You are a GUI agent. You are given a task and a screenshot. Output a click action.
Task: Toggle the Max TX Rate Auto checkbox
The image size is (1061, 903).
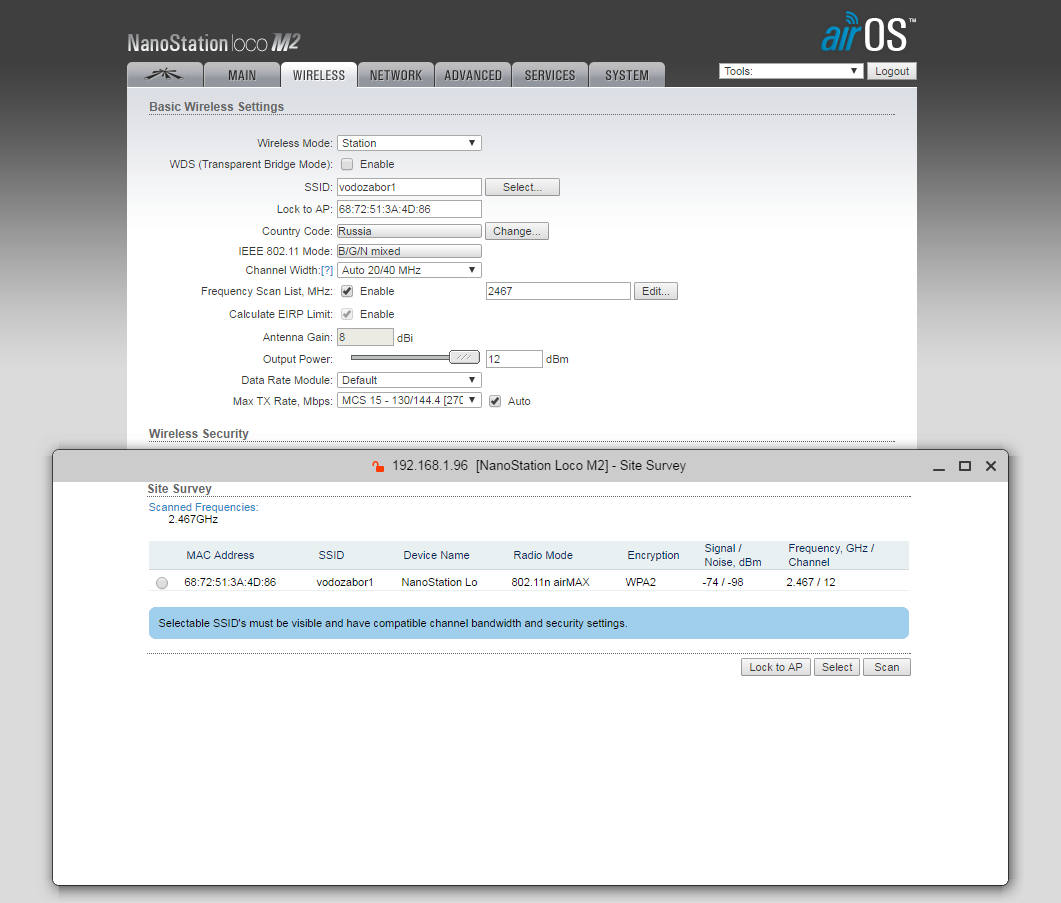[x=495, y=401]
